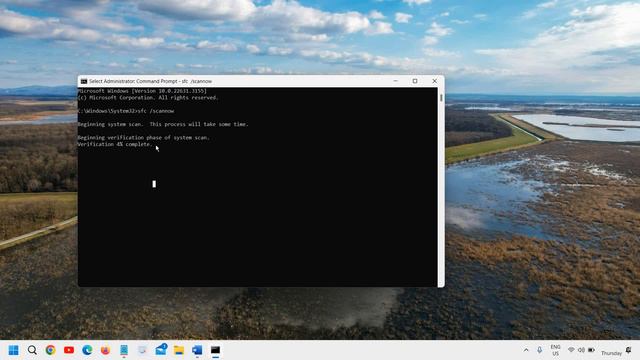This screenshot has height=360, width=640.
Task: Open the notifications bell icon
Action: click(x=629, y=351)
